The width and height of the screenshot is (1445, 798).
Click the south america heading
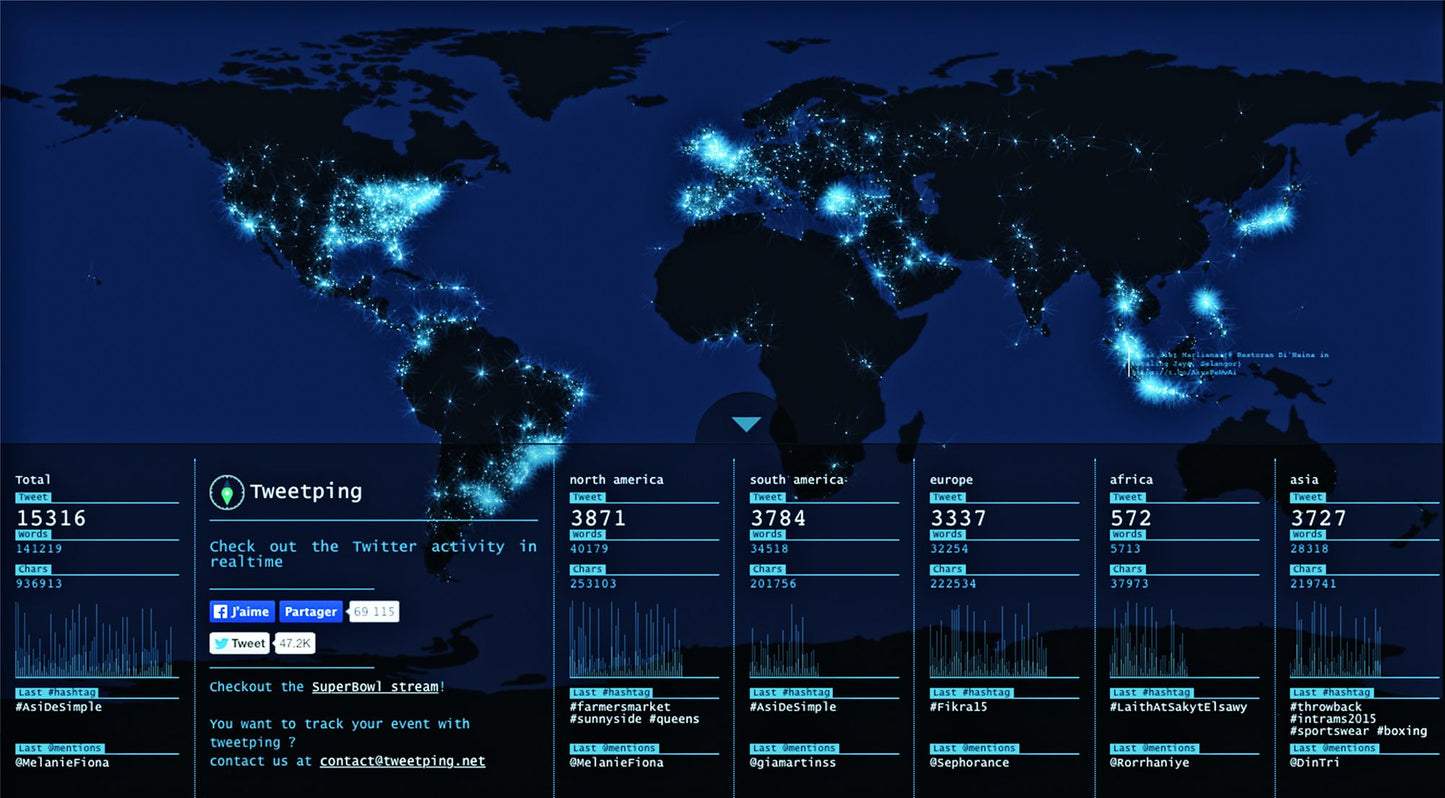coord(797,480)
